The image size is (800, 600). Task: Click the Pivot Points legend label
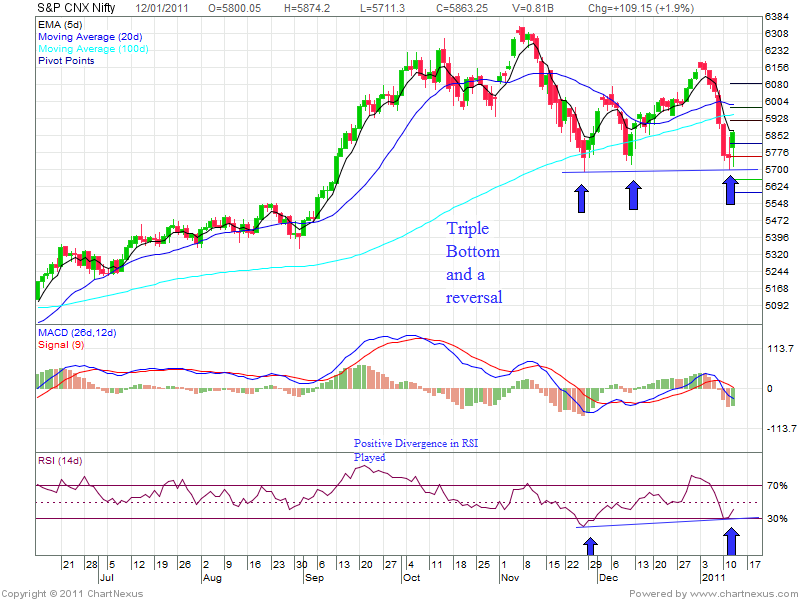click(65, 61)
